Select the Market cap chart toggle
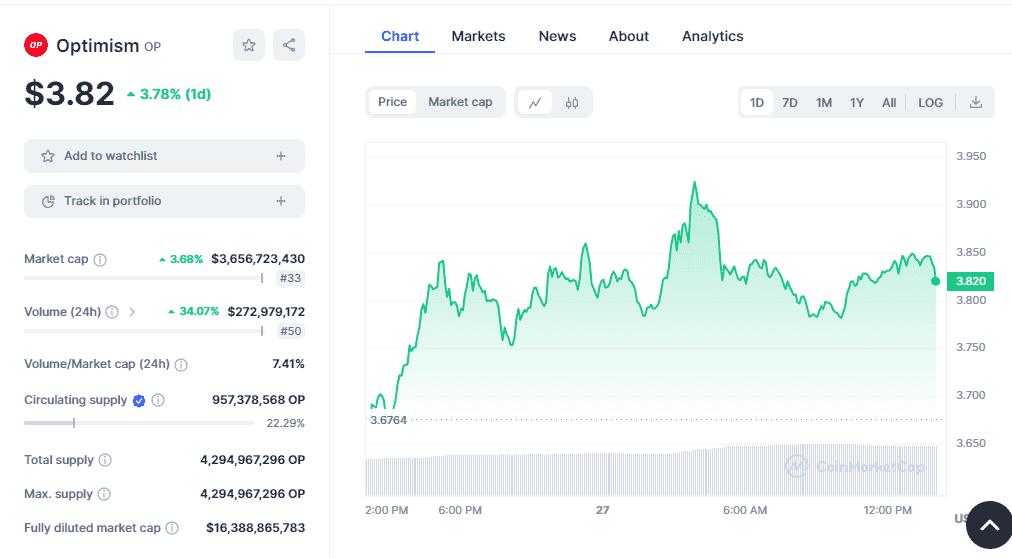The image size is (1012, 558). 460,102
